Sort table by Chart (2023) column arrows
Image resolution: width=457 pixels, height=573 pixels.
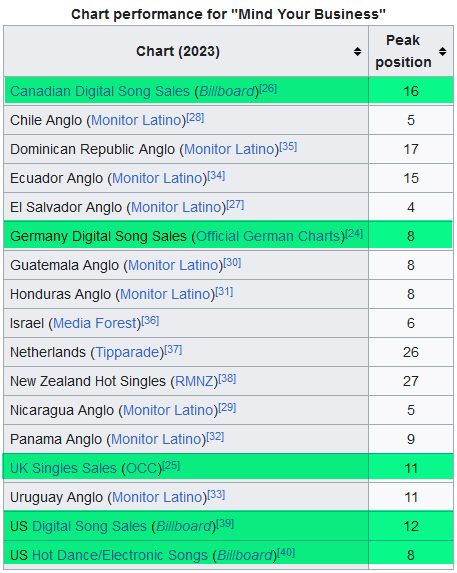(357, 52)
